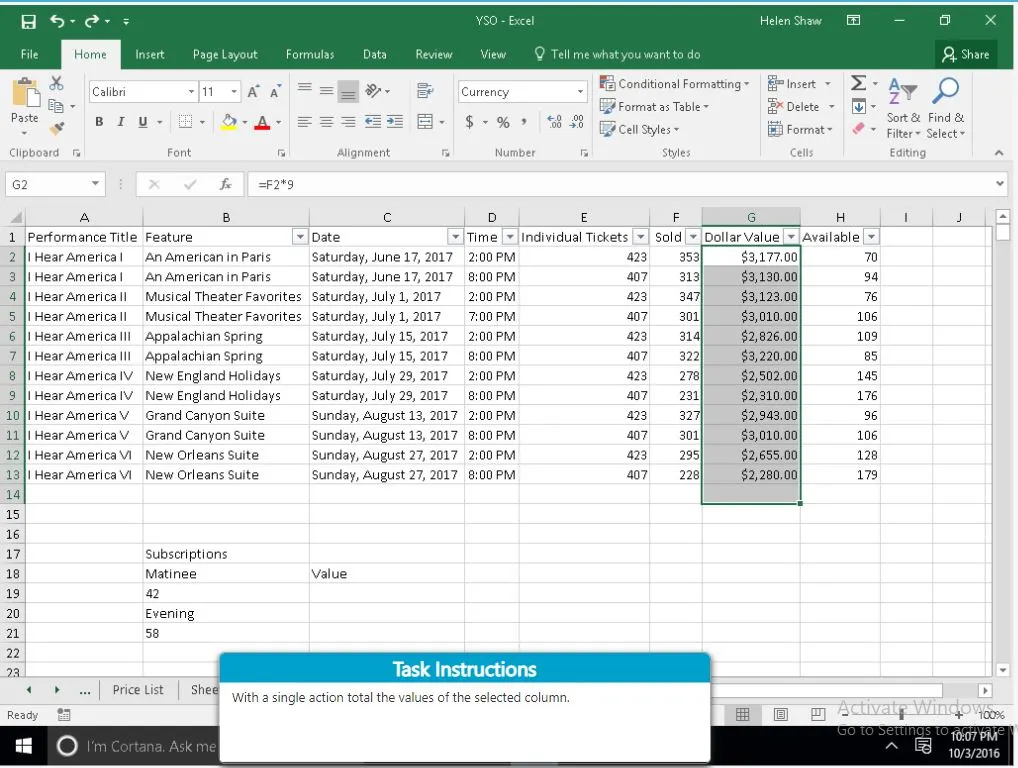This screenshot has height=768, width=1018.
Task: Open Conditional Formatting options
Action: 675,83
